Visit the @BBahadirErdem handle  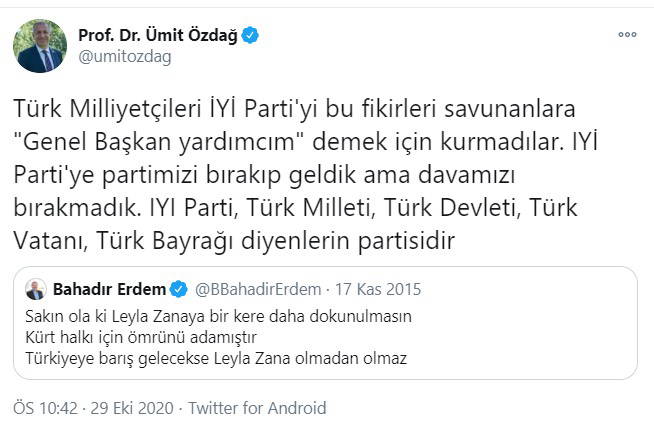click(x=258, y=290)
